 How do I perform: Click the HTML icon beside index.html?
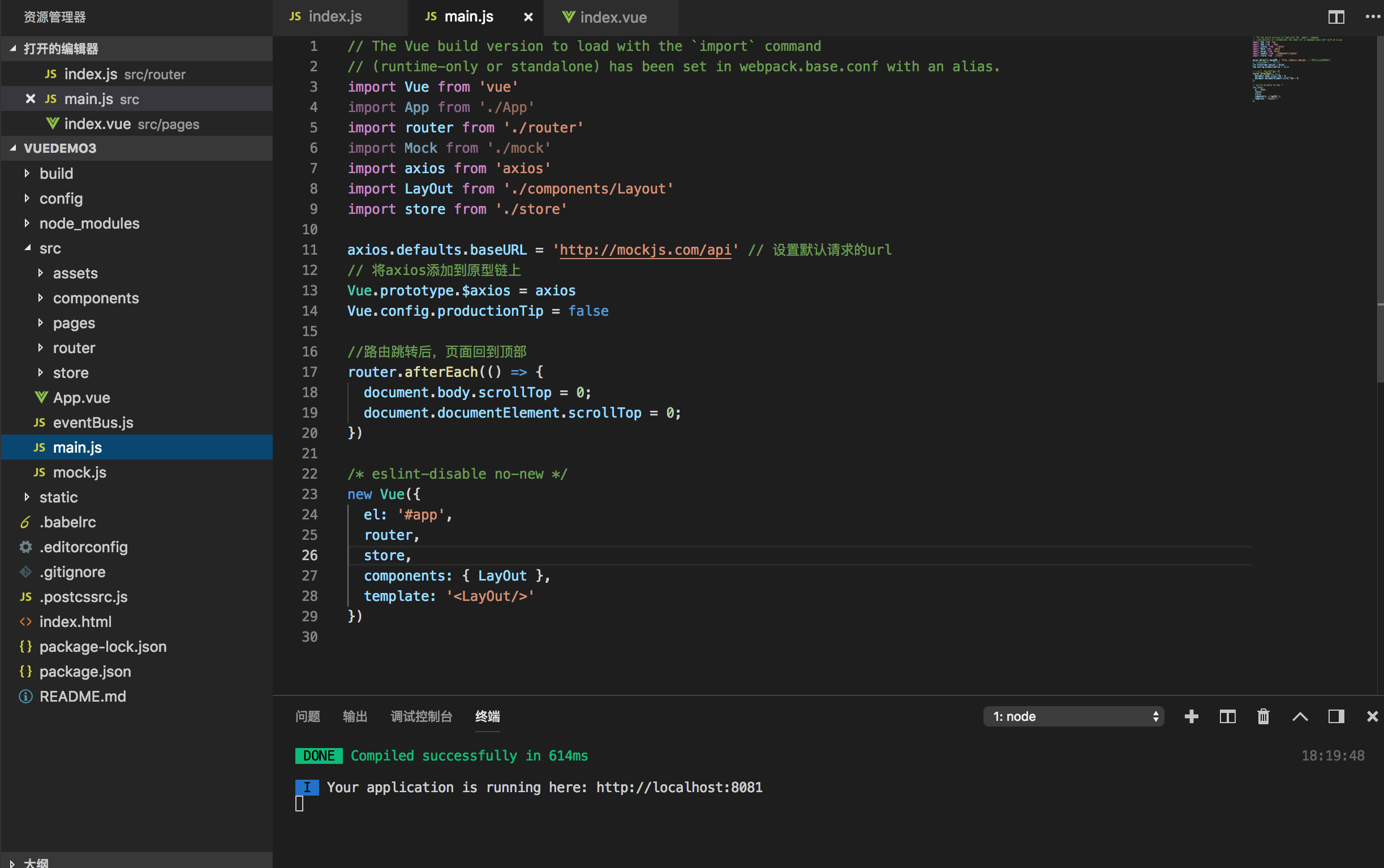click(x=25, y=622)
